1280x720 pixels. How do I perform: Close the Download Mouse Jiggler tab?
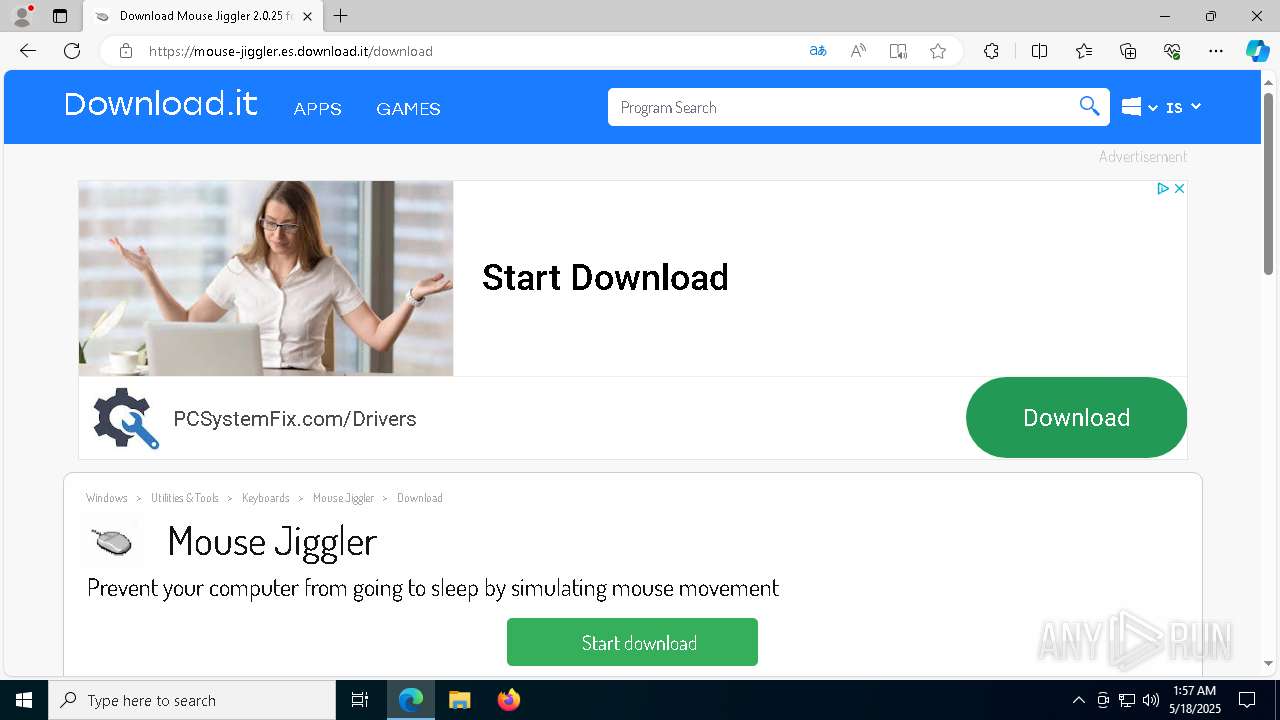click(x=307, y=16)
